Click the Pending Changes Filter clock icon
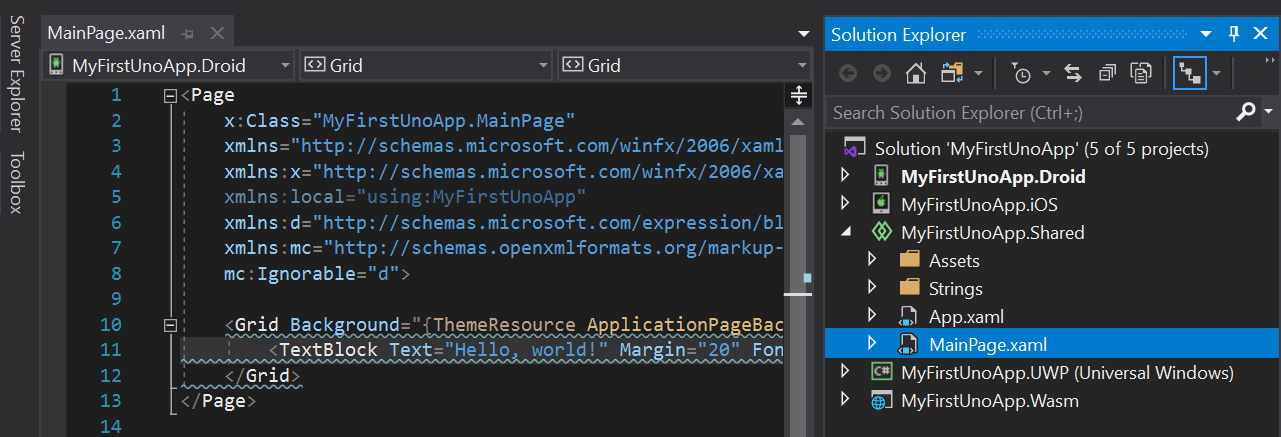Viewport: 1281px width, 437px height. (1021, 73)
